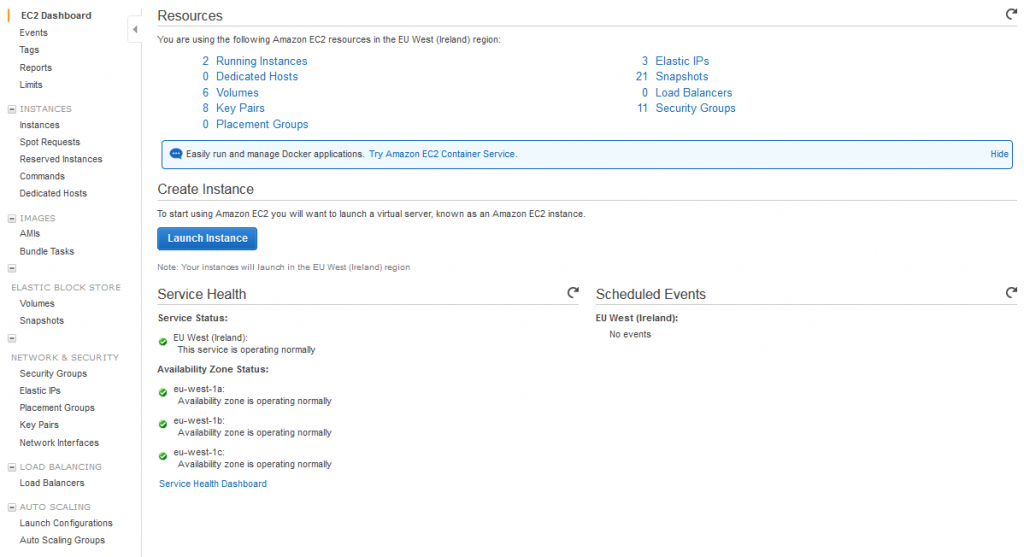Go to Instances in the sidebar
The width and height of the screenshot is (1024, 557).
[39, 125]
